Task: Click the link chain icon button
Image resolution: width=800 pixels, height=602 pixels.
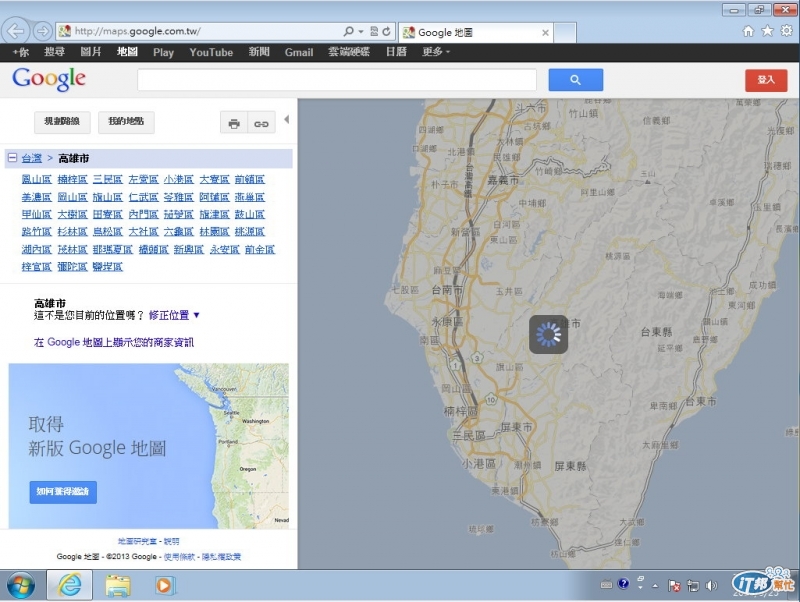Action: tap(261, 123)
